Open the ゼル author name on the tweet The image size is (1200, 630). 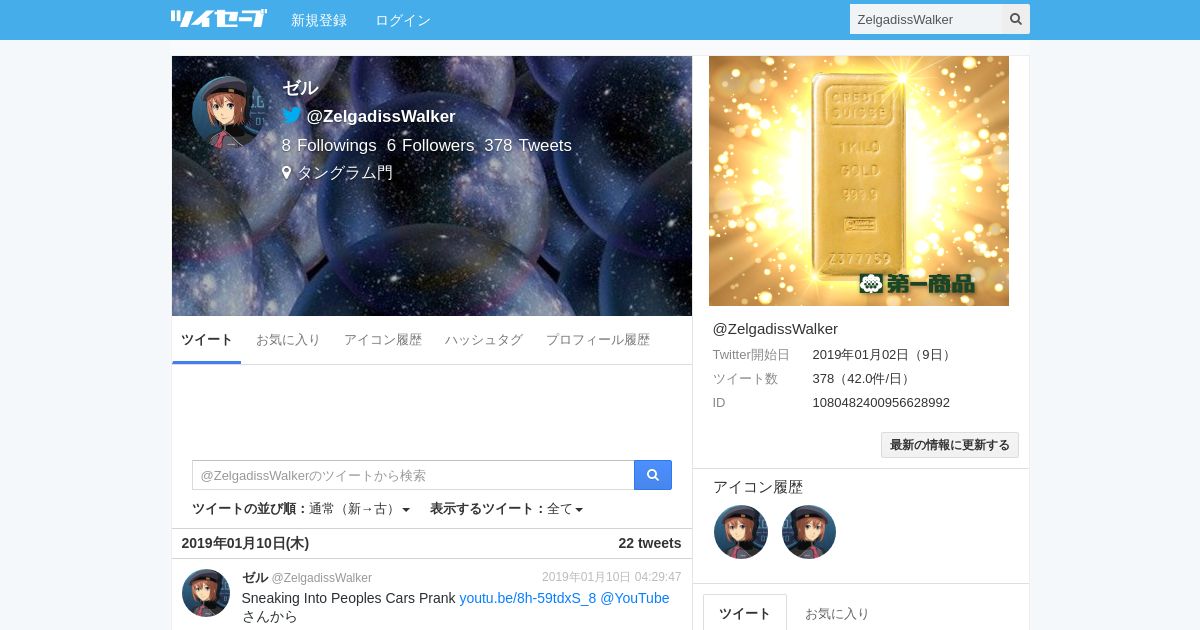coord(255,577)
